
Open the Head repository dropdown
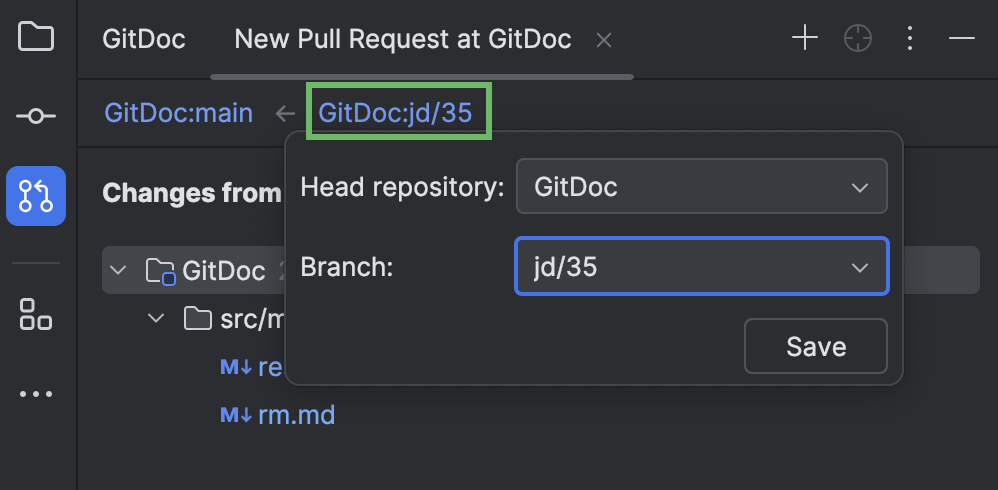701,186
